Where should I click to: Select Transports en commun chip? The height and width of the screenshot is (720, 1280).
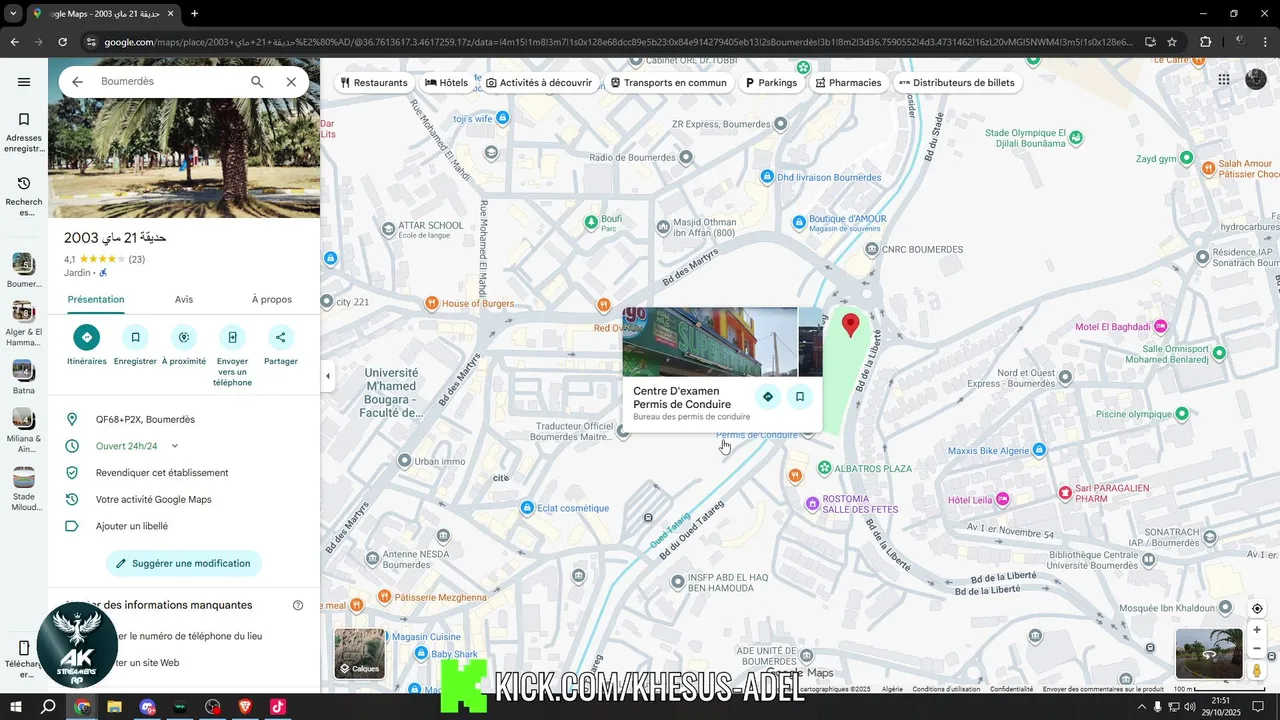coord(669,83)
